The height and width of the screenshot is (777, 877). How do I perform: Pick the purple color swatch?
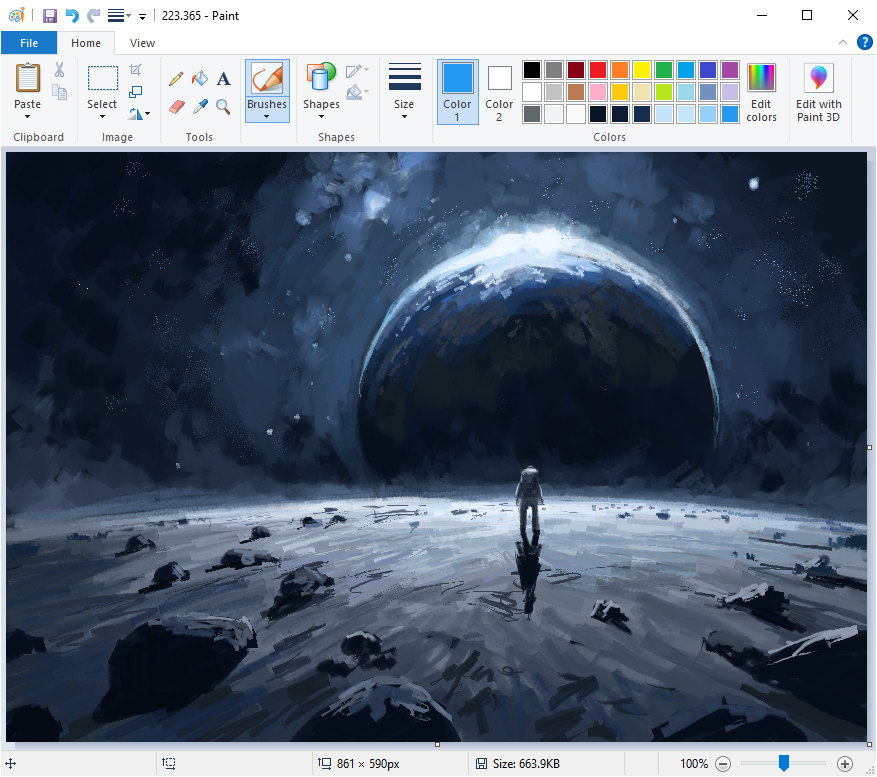[x=730, y=70]
